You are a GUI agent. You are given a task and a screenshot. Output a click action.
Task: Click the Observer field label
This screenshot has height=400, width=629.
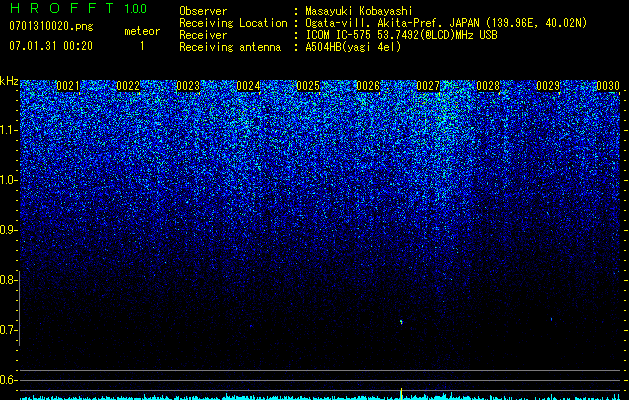point(203,11)
